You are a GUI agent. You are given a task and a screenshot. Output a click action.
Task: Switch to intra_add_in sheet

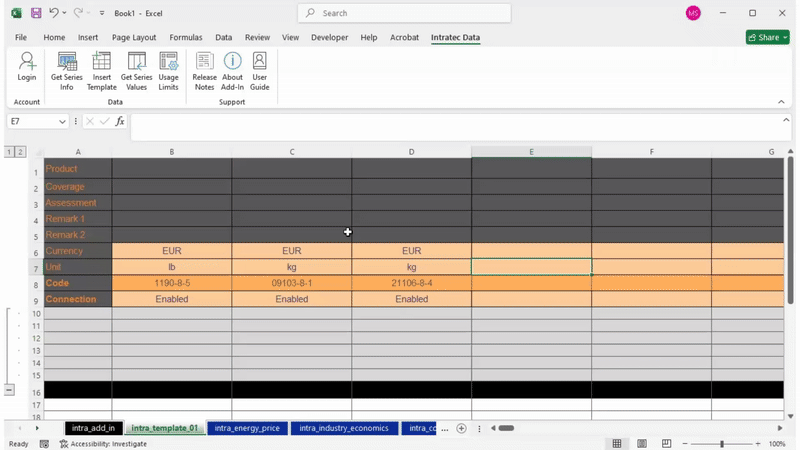93,428
